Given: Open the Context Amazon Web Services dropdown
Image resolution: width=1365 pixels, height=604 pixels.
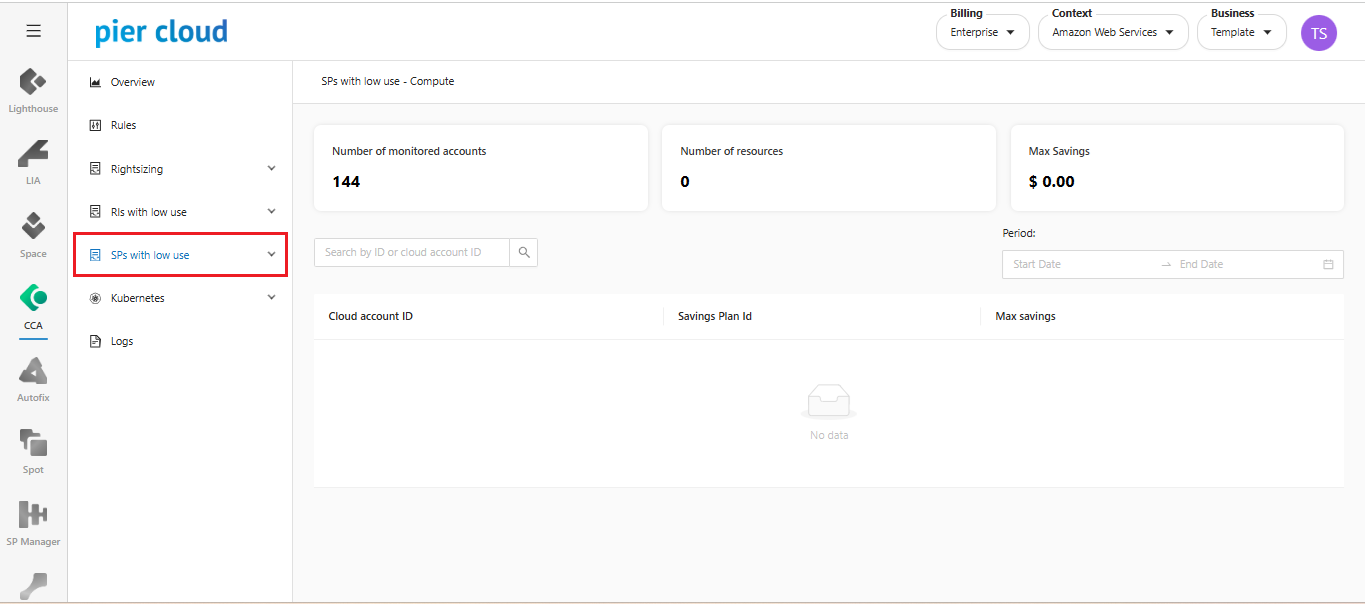Looking at the screenshot, I should 1112,33.
